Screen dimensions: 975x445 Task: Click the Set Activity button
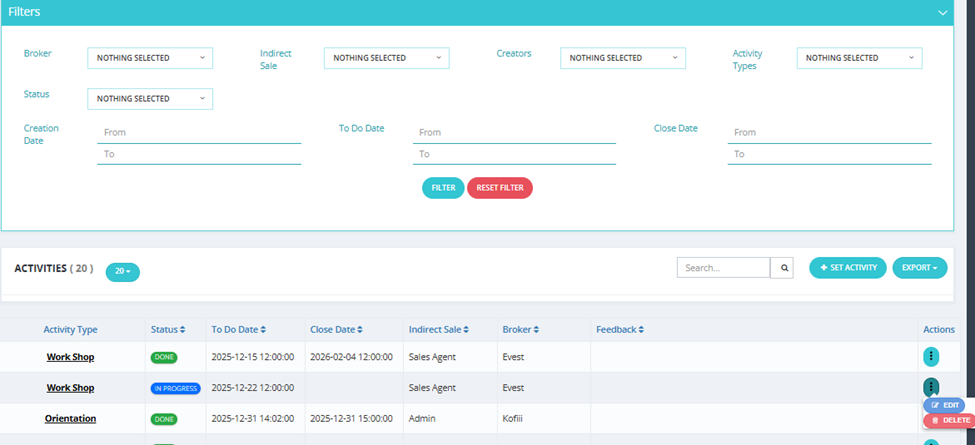click(x=848, y=268)
